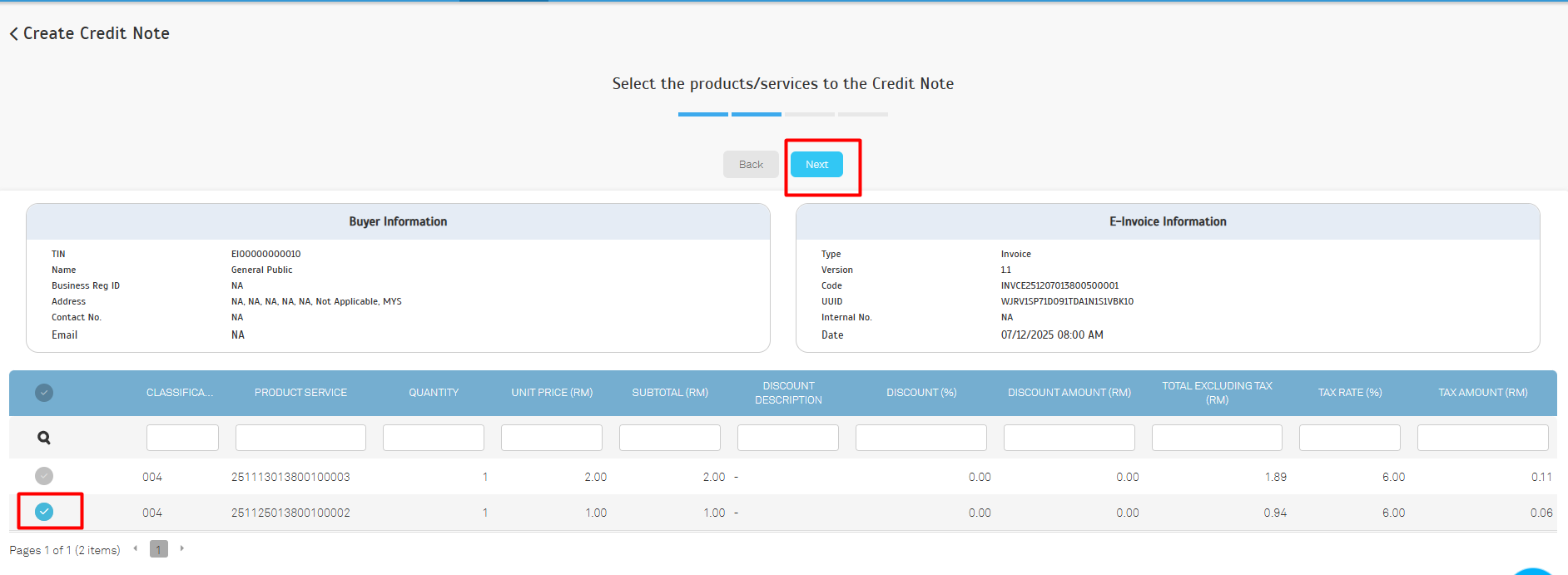
Task: Click the Tax Amount filter input field
Action: (1482, 438)
